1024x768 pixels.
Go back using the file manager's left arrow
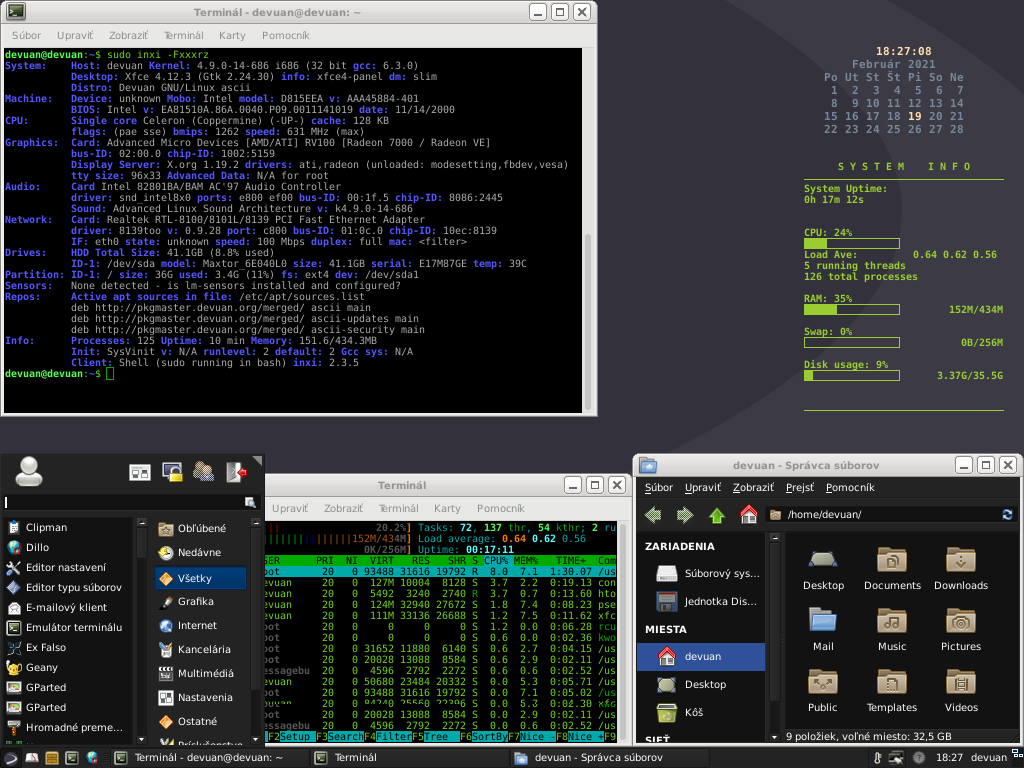[x=653, y=515]
